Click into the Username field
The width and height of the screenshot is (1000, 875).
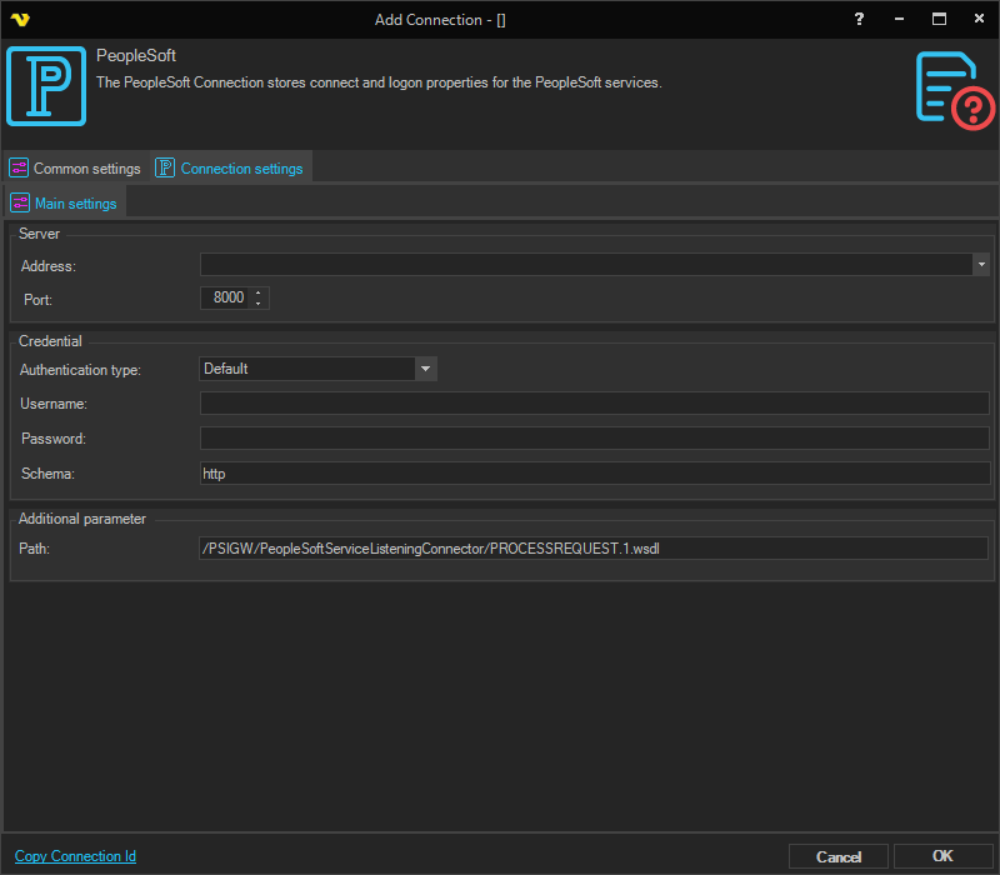tap(594, 403)
